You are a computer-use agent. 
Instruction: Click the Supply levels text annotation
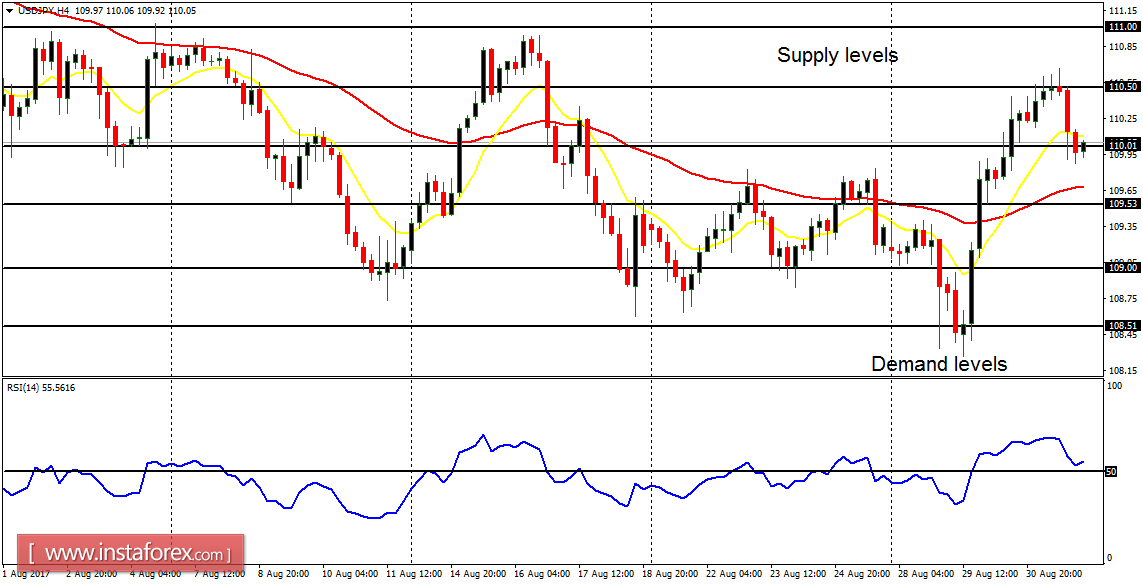(x=836, y=56)
